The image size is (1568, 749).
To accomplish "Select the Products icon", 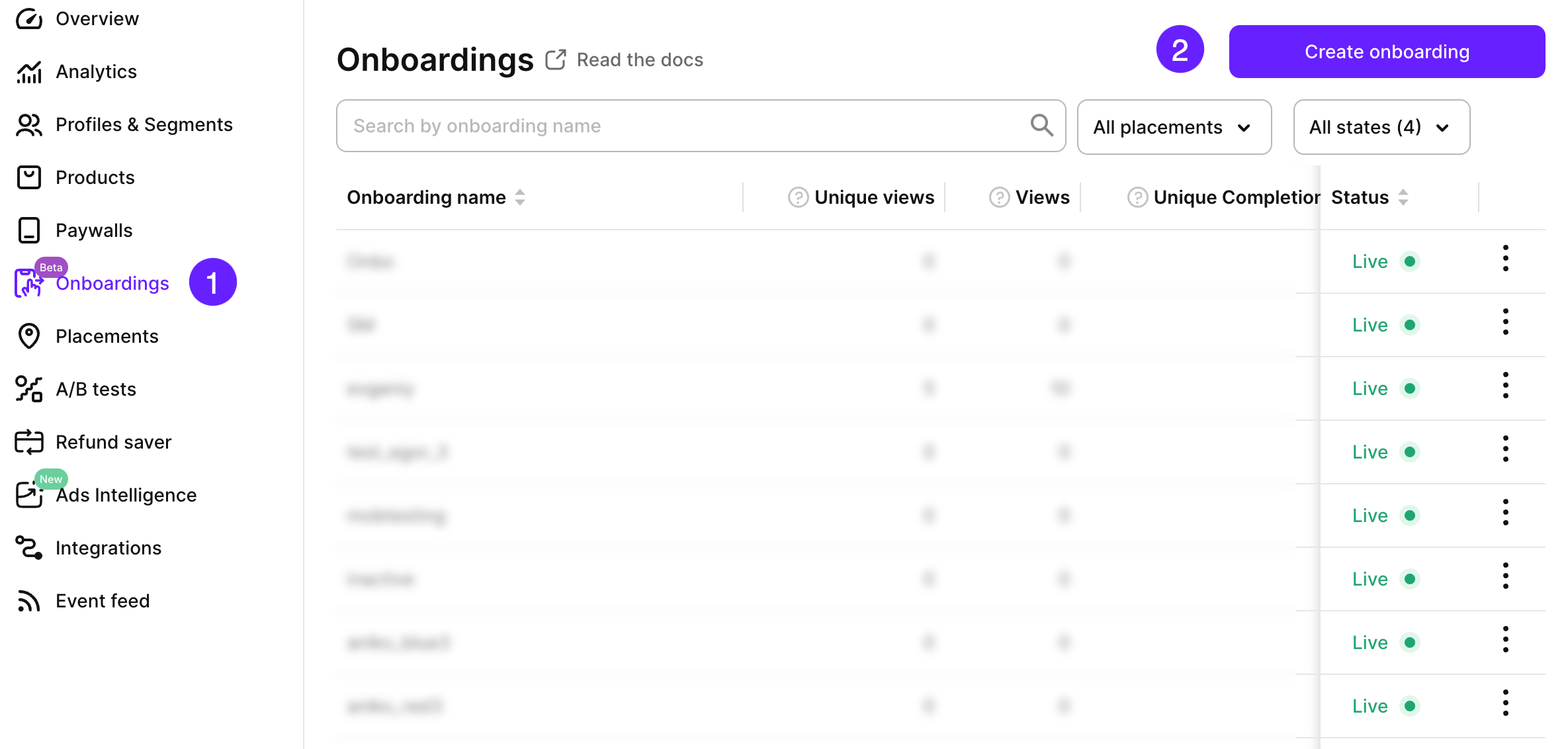I will click(x=29, y=177).
